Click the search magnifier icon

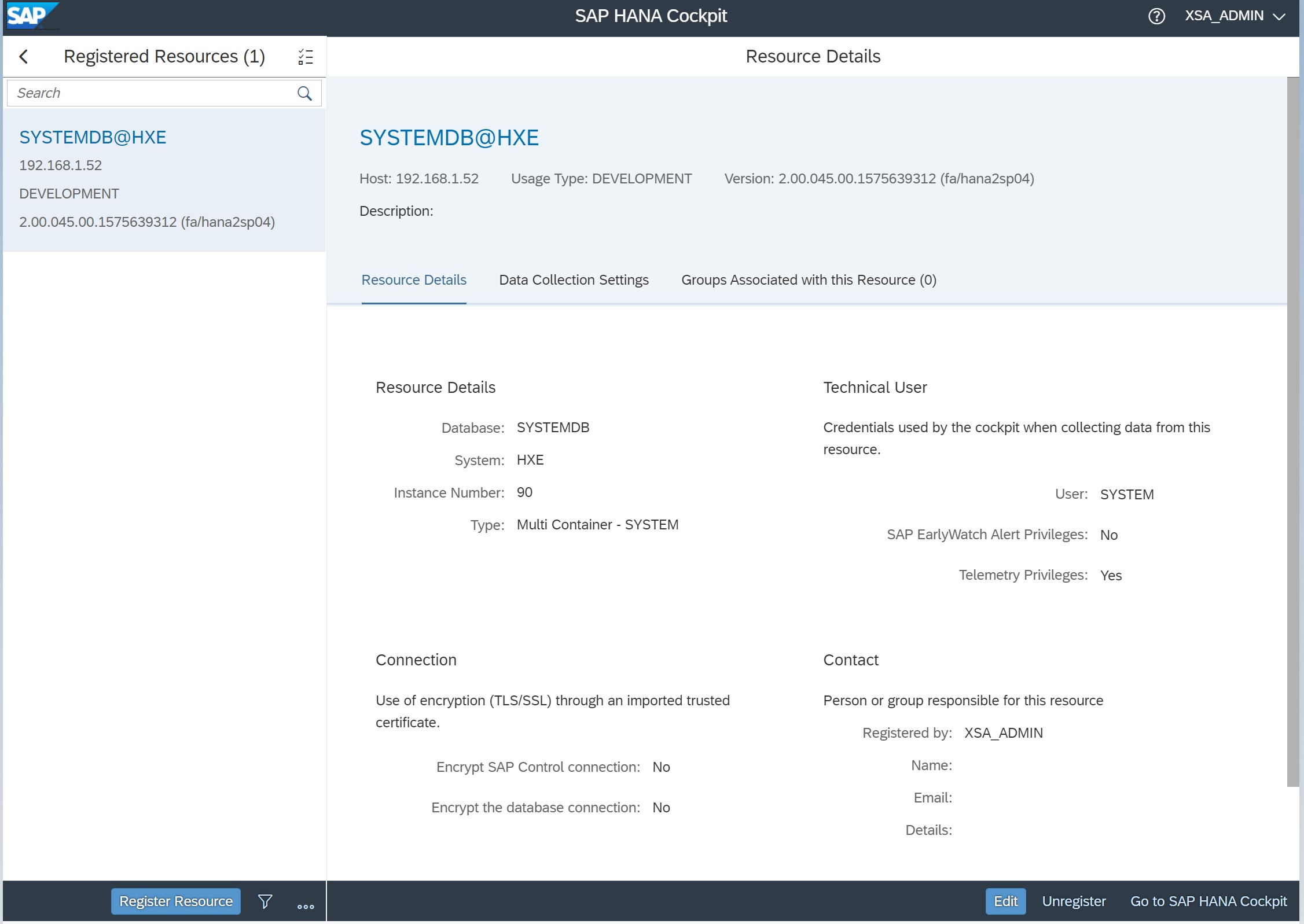304,93
